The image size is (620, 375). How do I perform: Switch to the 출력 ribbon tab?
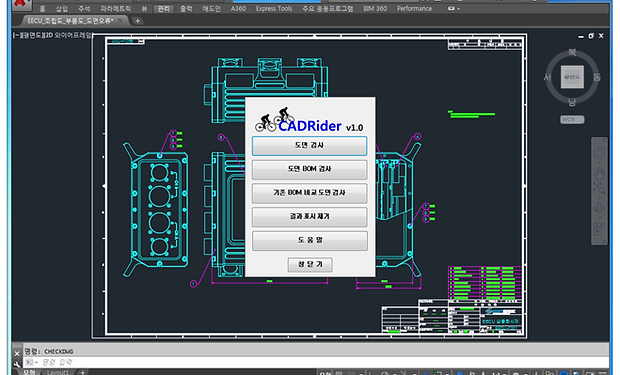[186, 8]
